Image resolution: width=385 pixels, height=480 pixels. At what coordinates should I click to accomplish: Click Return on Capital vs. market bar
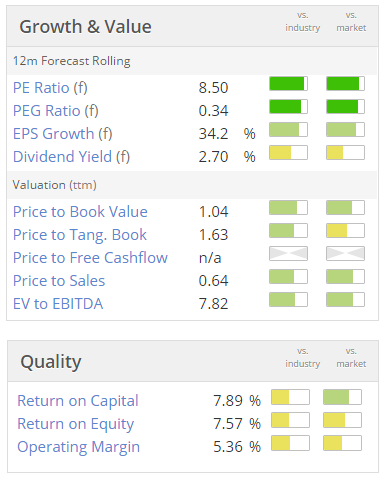[x=342, y=397]
